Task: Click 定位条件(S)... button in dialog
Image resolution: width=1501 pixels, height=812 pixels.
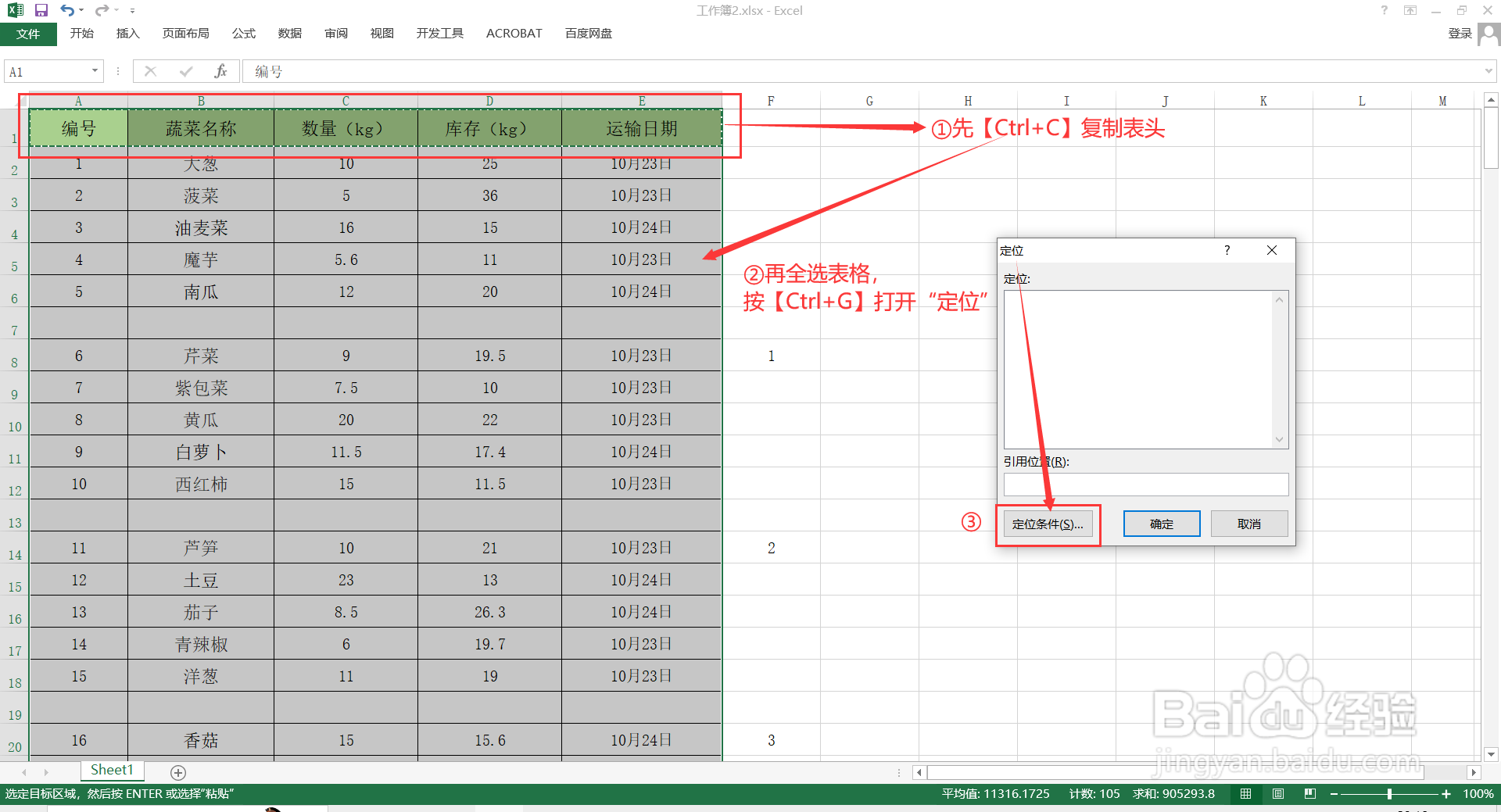Action: tap(1048, 524)
